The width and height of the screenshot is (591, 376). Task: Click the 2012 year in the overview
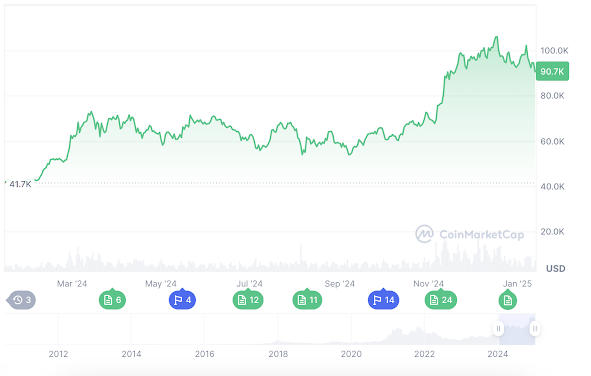58,354
